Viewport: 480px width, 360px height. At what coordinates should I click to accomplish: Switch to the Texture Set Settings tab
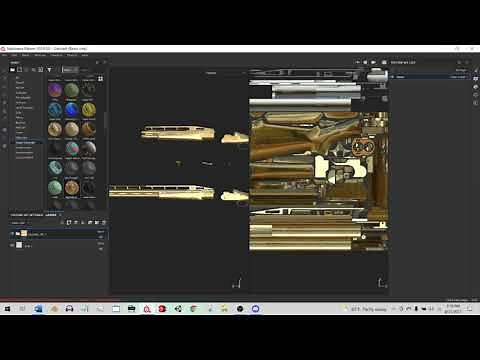(x=27, y=215)
